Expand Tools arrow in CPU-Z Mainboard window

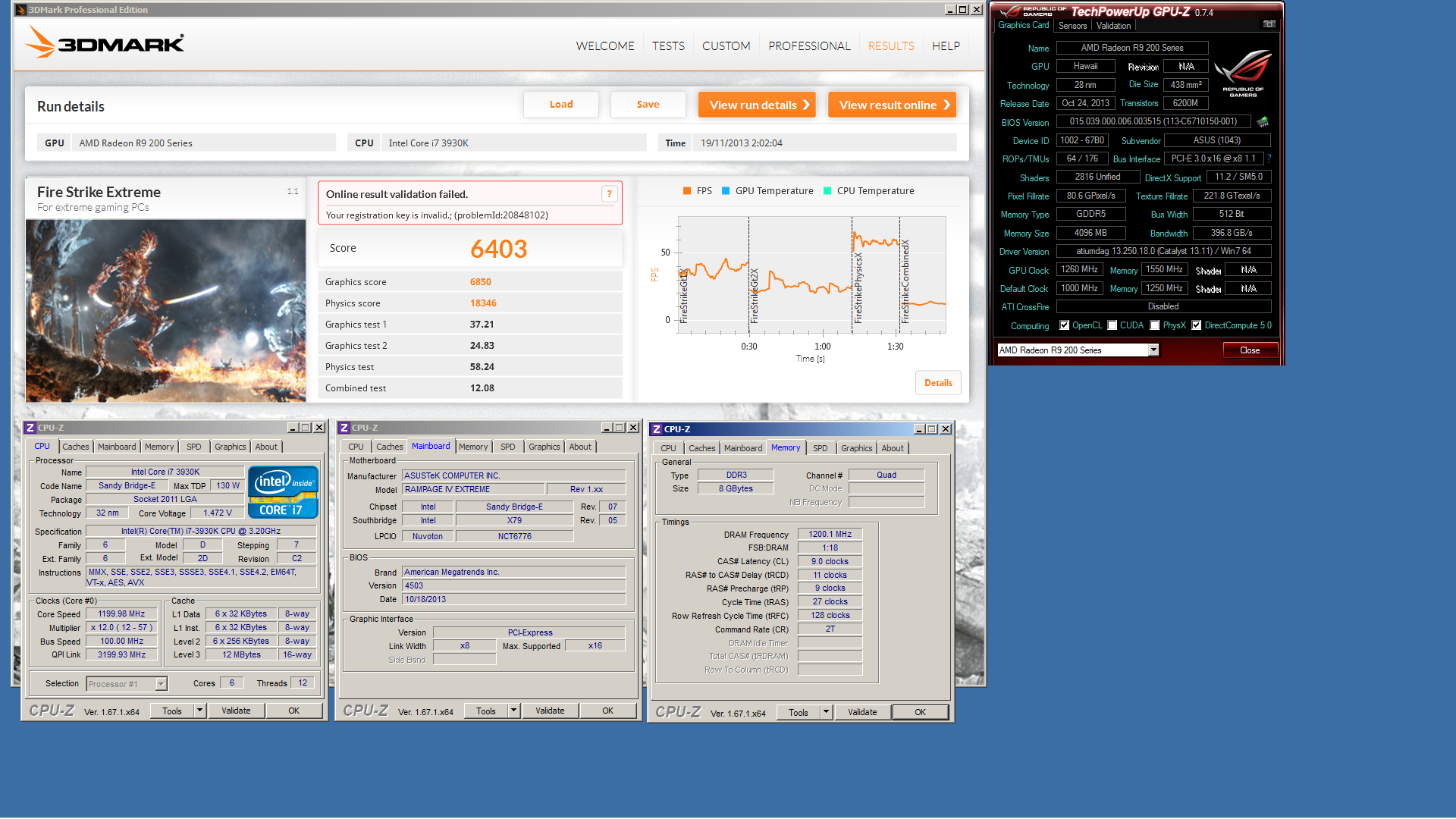(514, 711)
